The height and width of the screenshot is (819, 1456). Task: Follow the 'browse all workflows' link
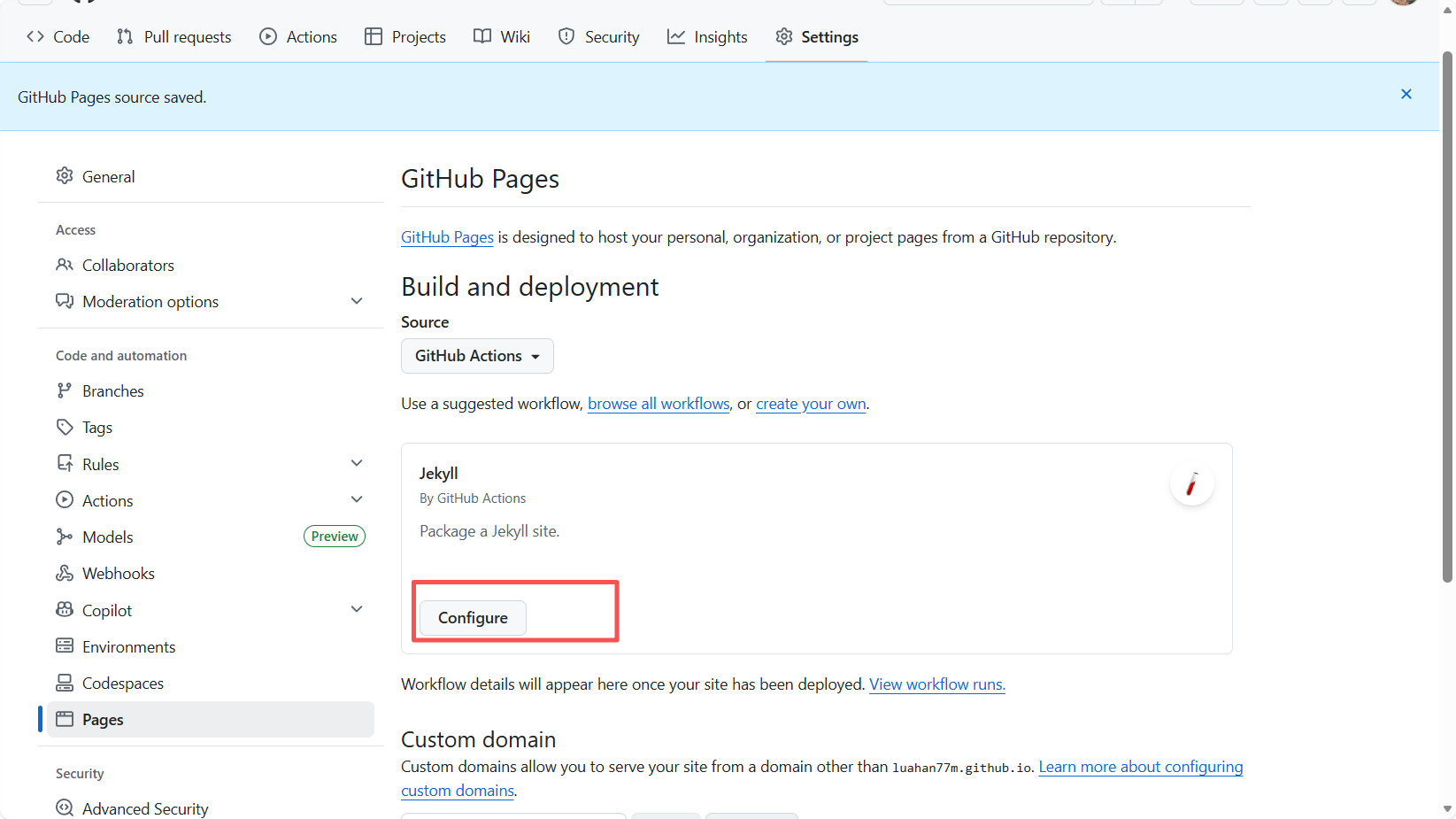tap(659, 404)
